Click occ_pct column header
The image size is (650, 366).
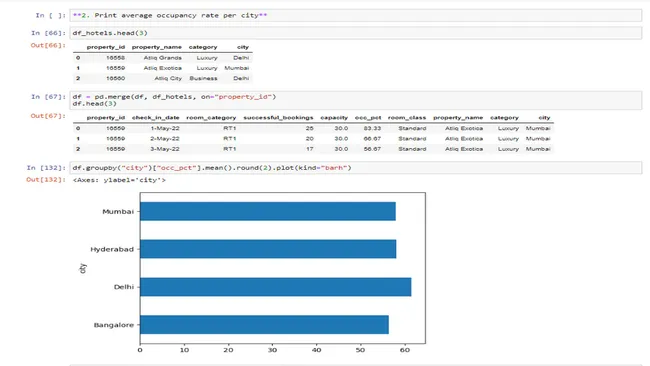click(x=368, y=118)
